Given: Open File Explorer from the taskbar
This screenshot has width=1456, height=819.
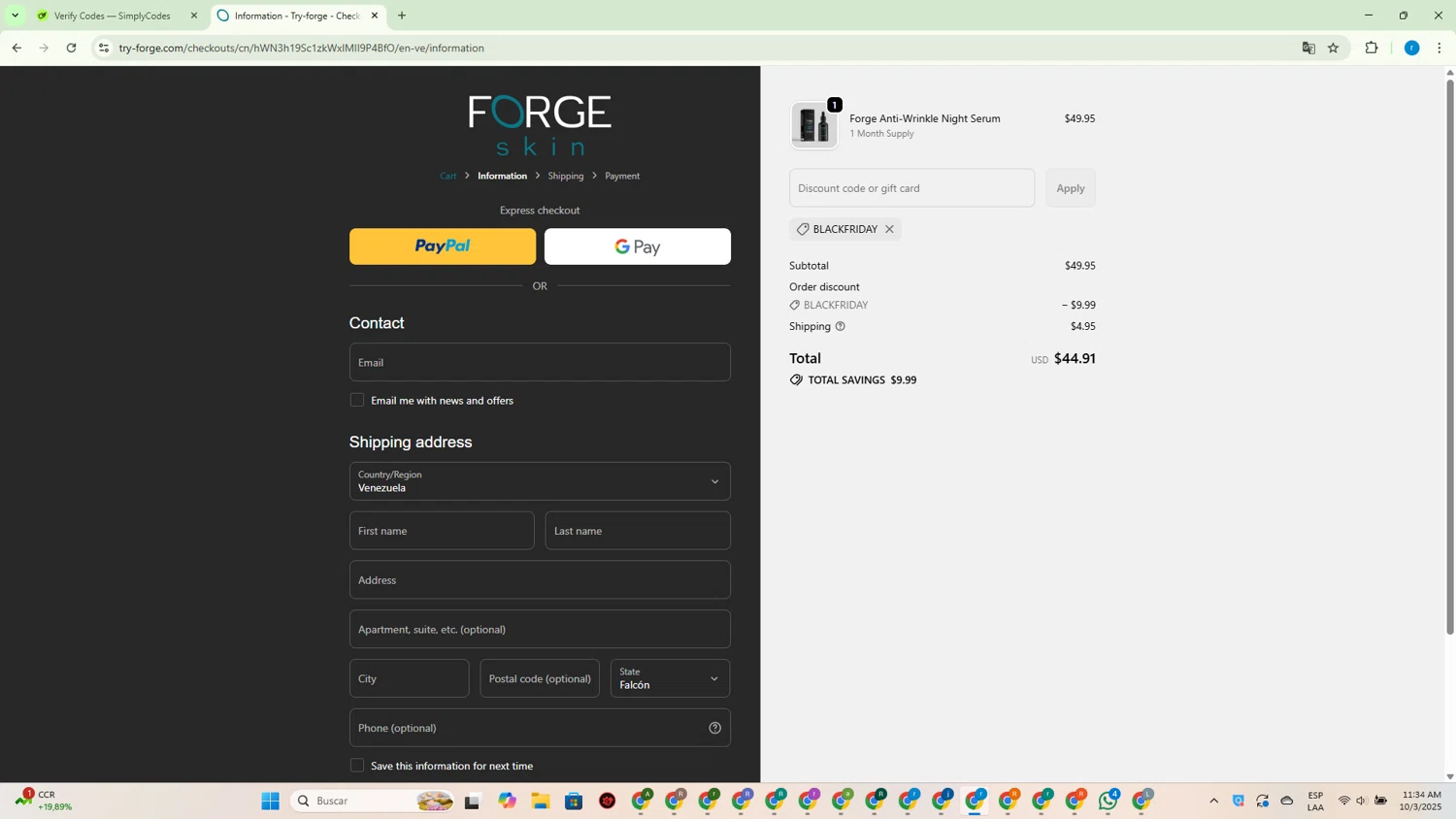Looking at the screenshot, I should [x=541, y=801].
